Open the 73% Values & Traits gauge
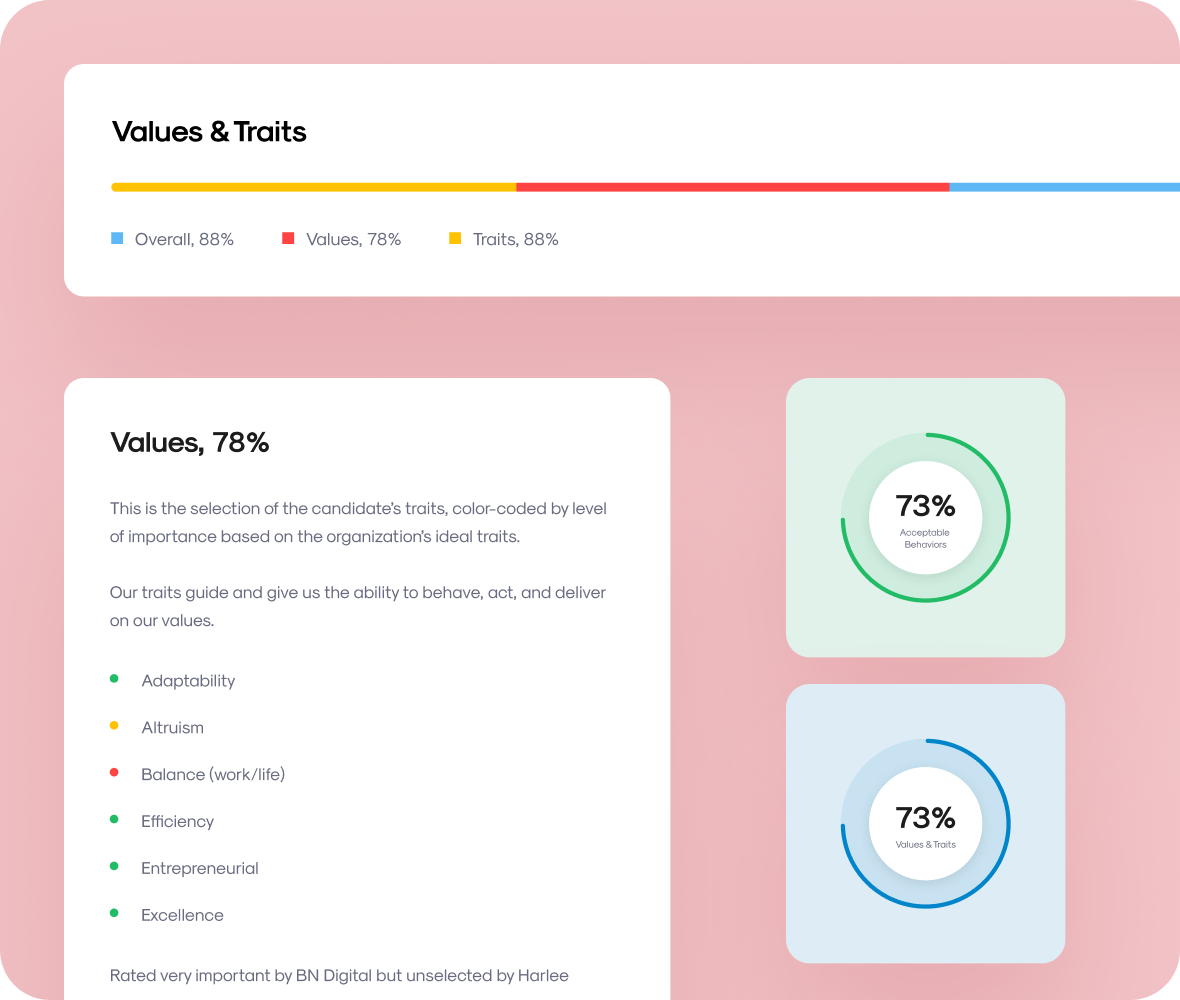The width and height of the screenshot is (1180, 1000). pos(926,824)
